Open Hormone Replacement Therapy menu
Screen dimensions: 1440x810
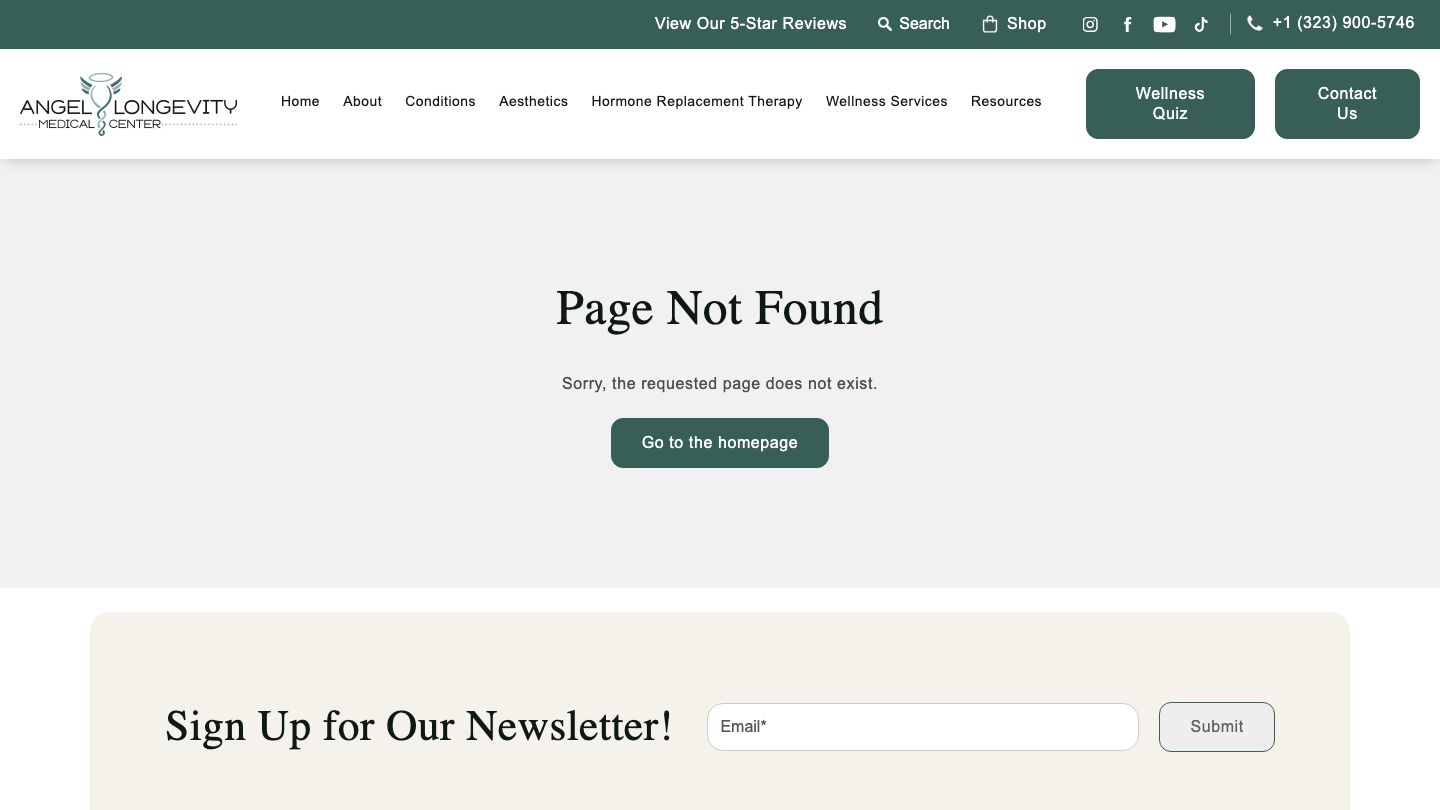point(697,101)
